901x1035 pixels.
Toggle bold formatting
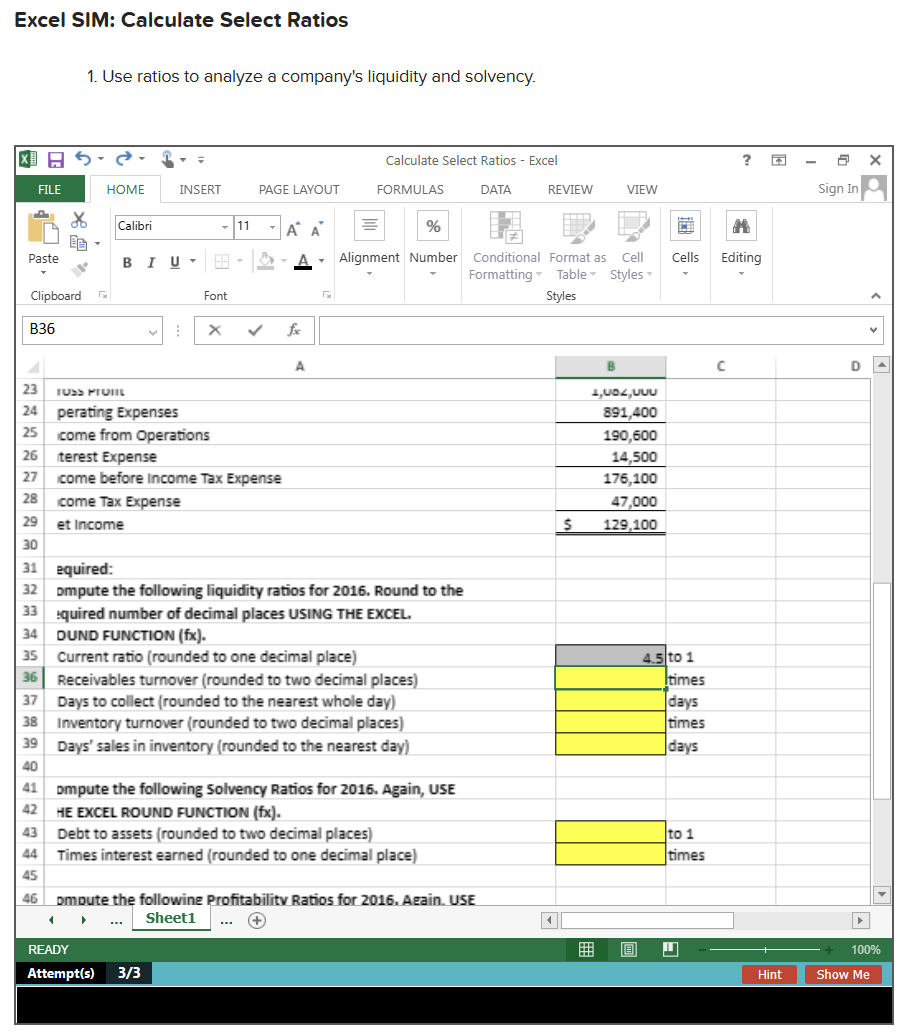[x=126, y=261]
